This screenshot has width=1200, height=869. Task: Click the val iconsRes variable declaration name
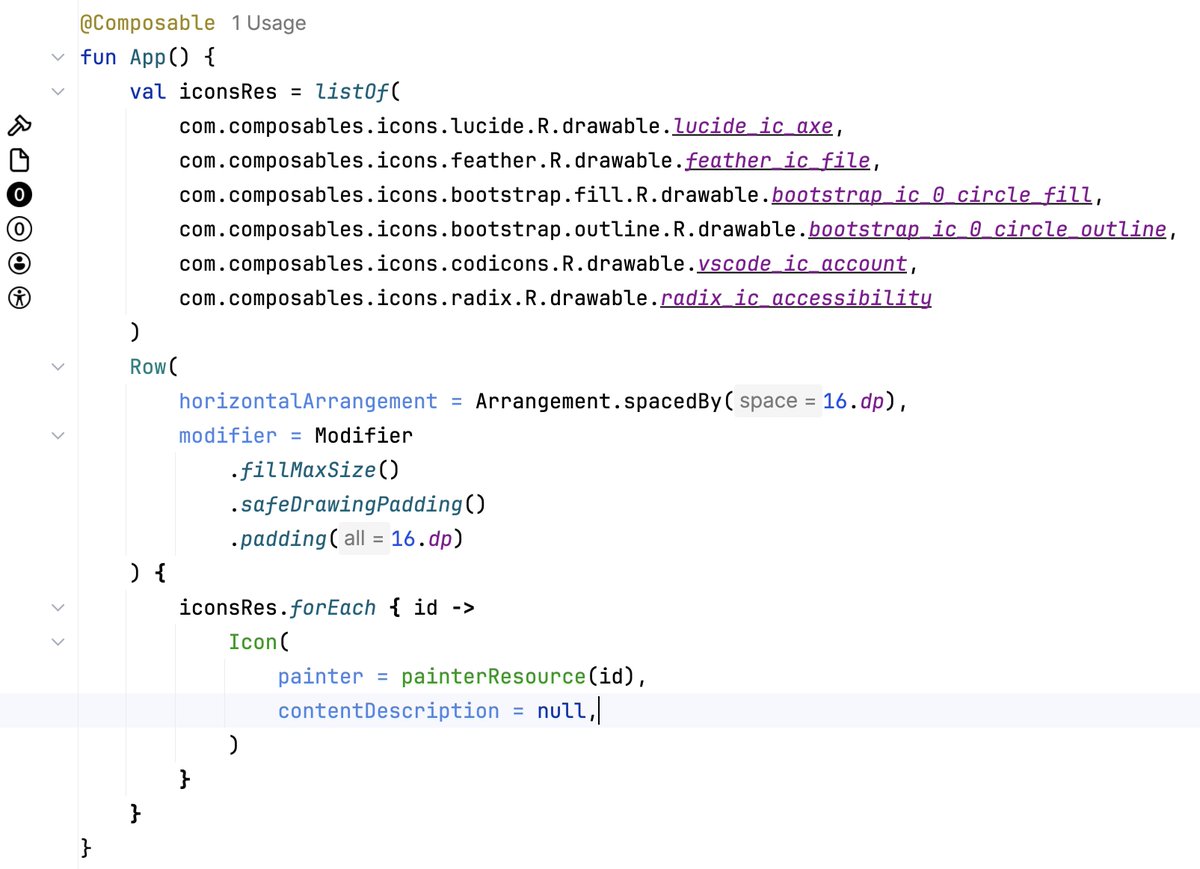tap(228, 92)
